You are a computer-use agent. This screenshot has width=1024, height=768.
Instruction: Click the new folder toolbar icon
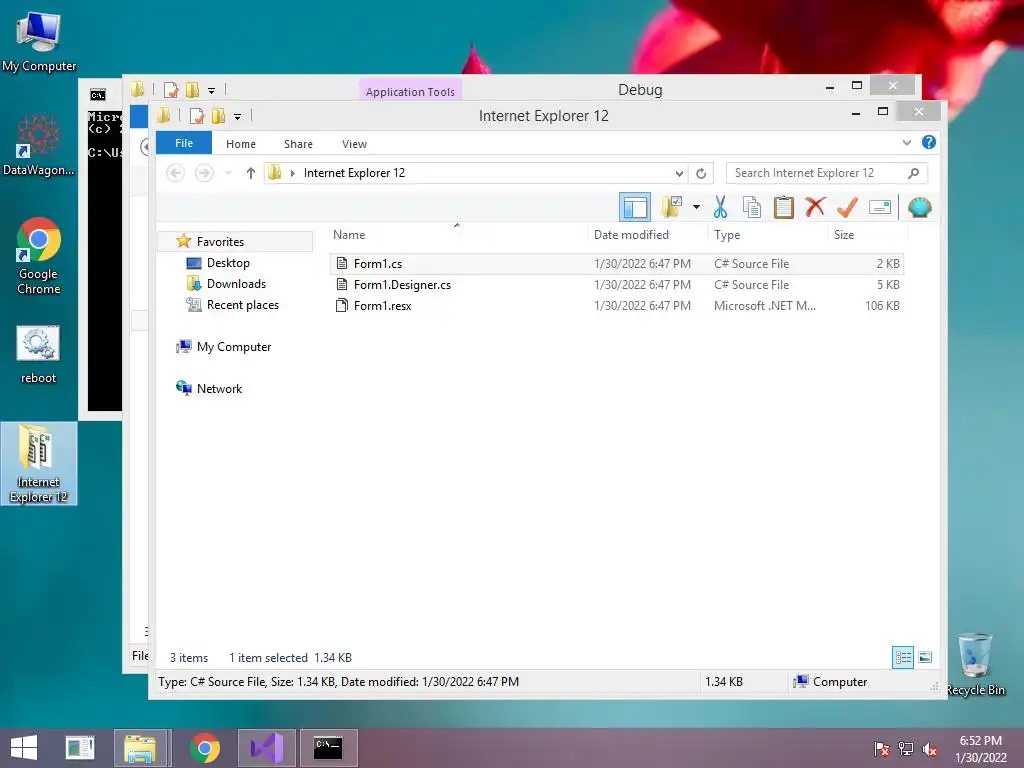(x=672, y=208)
